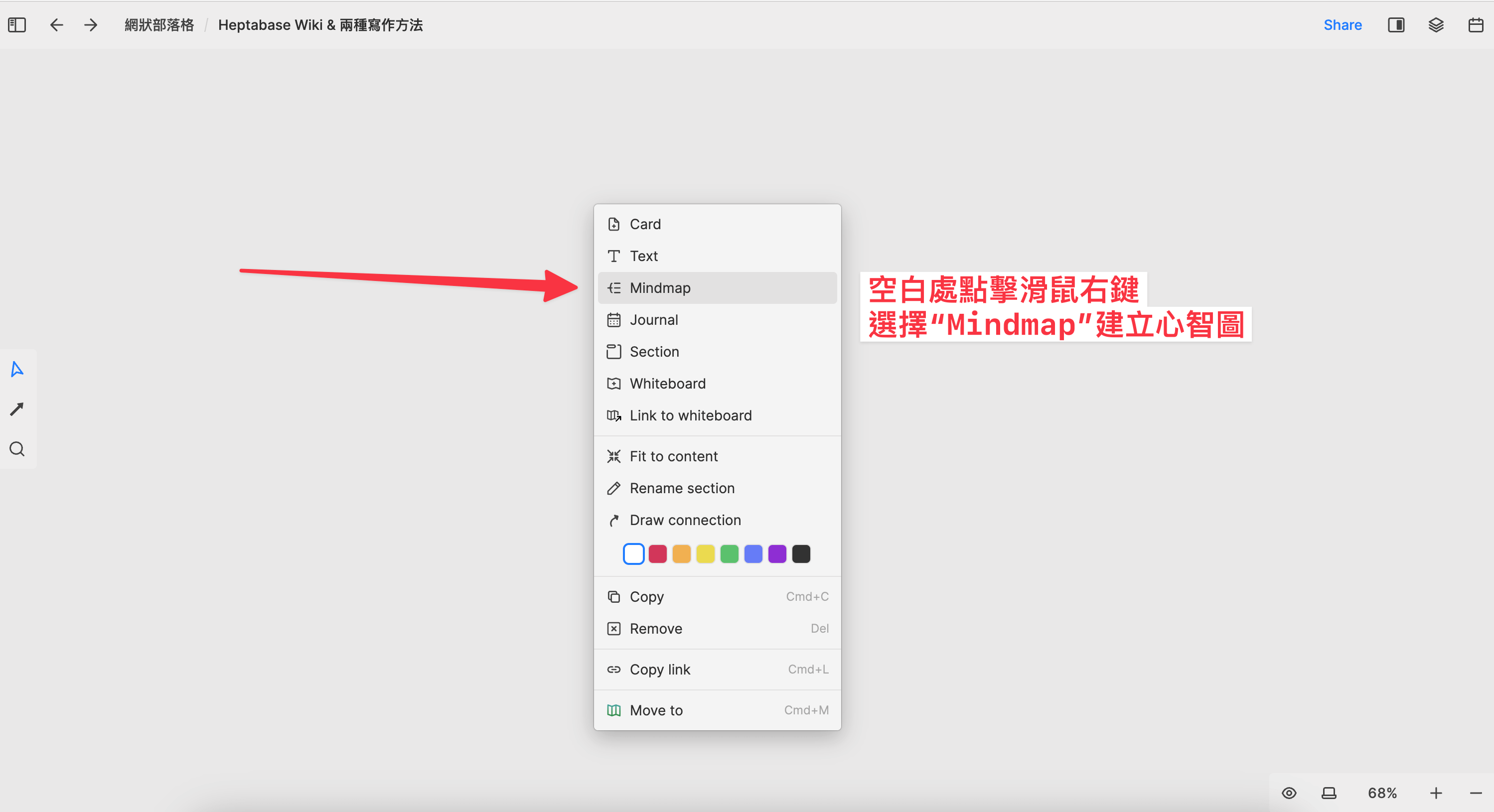Open the journal calendar icon top right

point(1476,25)
